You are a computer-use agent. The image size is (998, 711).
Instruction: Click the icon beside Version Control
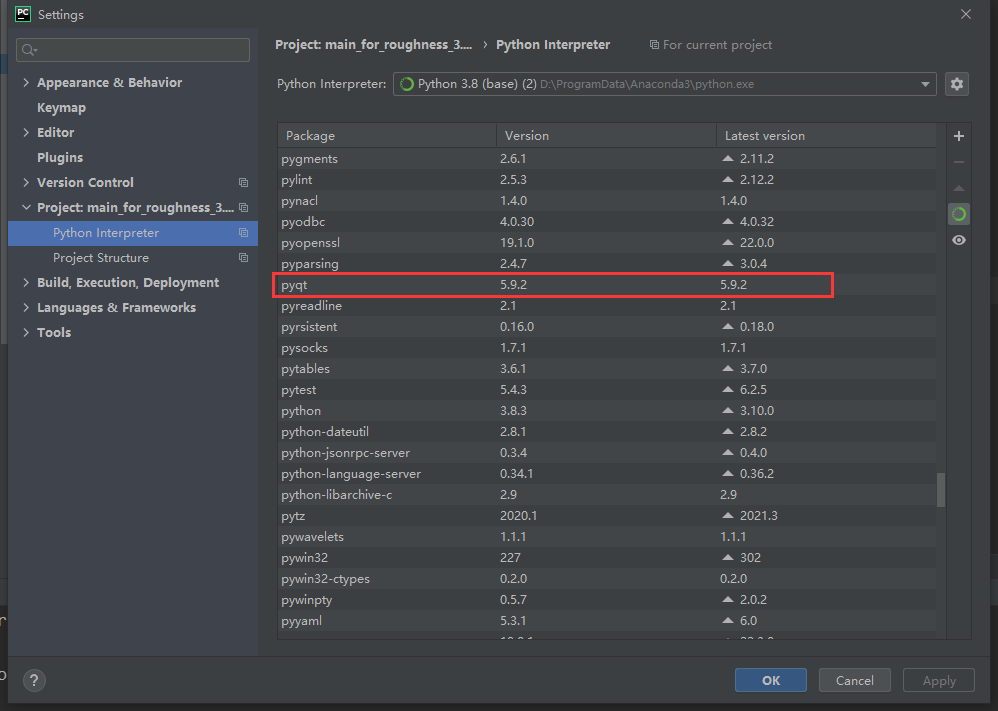(243, 183)
